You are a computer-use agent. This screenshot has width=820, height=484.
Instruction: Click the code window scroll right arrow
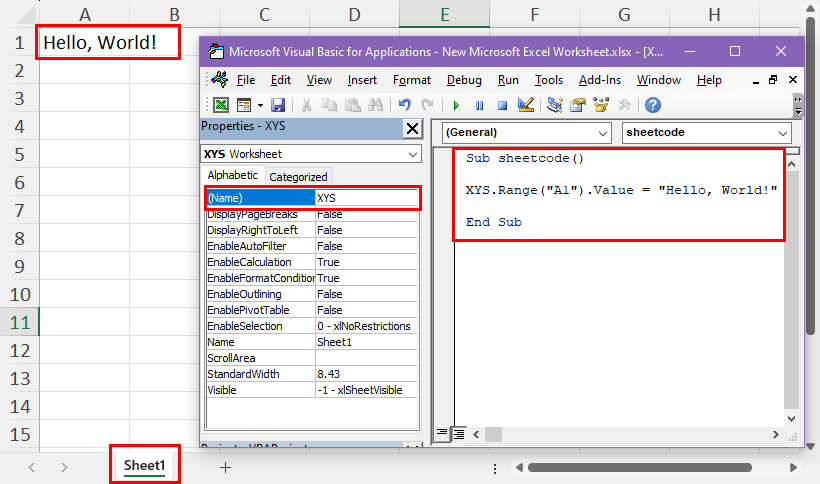click(x=776, y=434)
